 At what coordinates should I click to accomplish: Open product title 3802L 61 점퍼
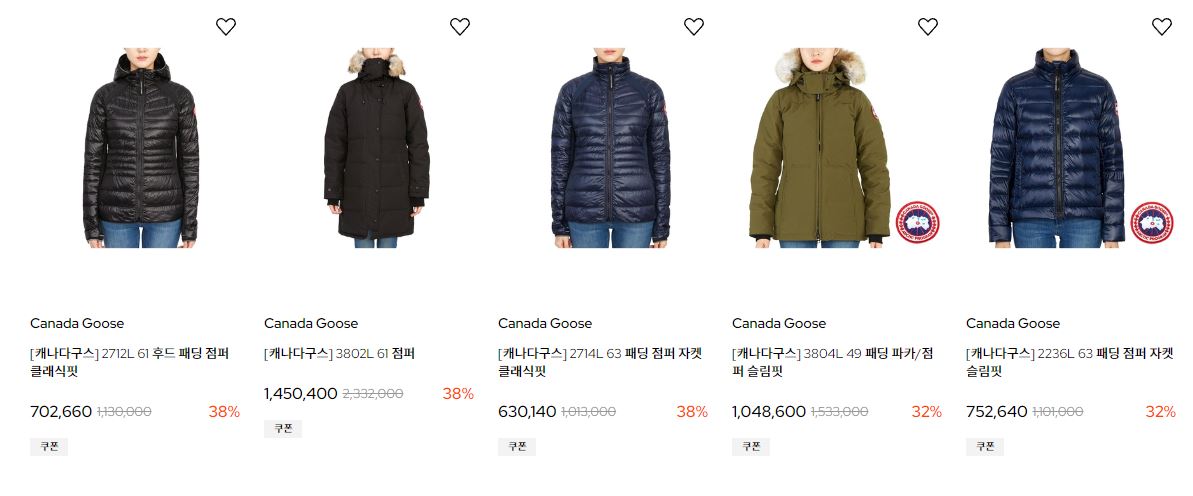click(339, 354)
